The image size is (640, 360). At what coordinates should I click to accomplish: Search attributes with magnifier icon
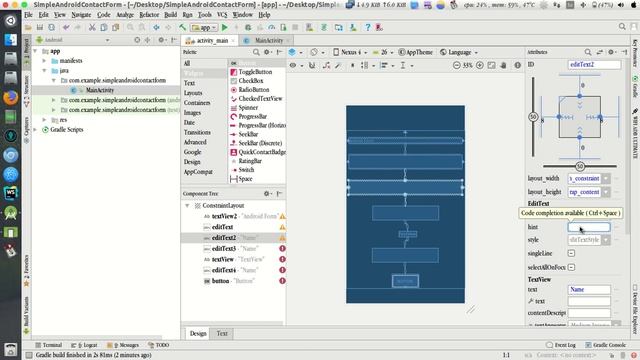tap(588, 52)
